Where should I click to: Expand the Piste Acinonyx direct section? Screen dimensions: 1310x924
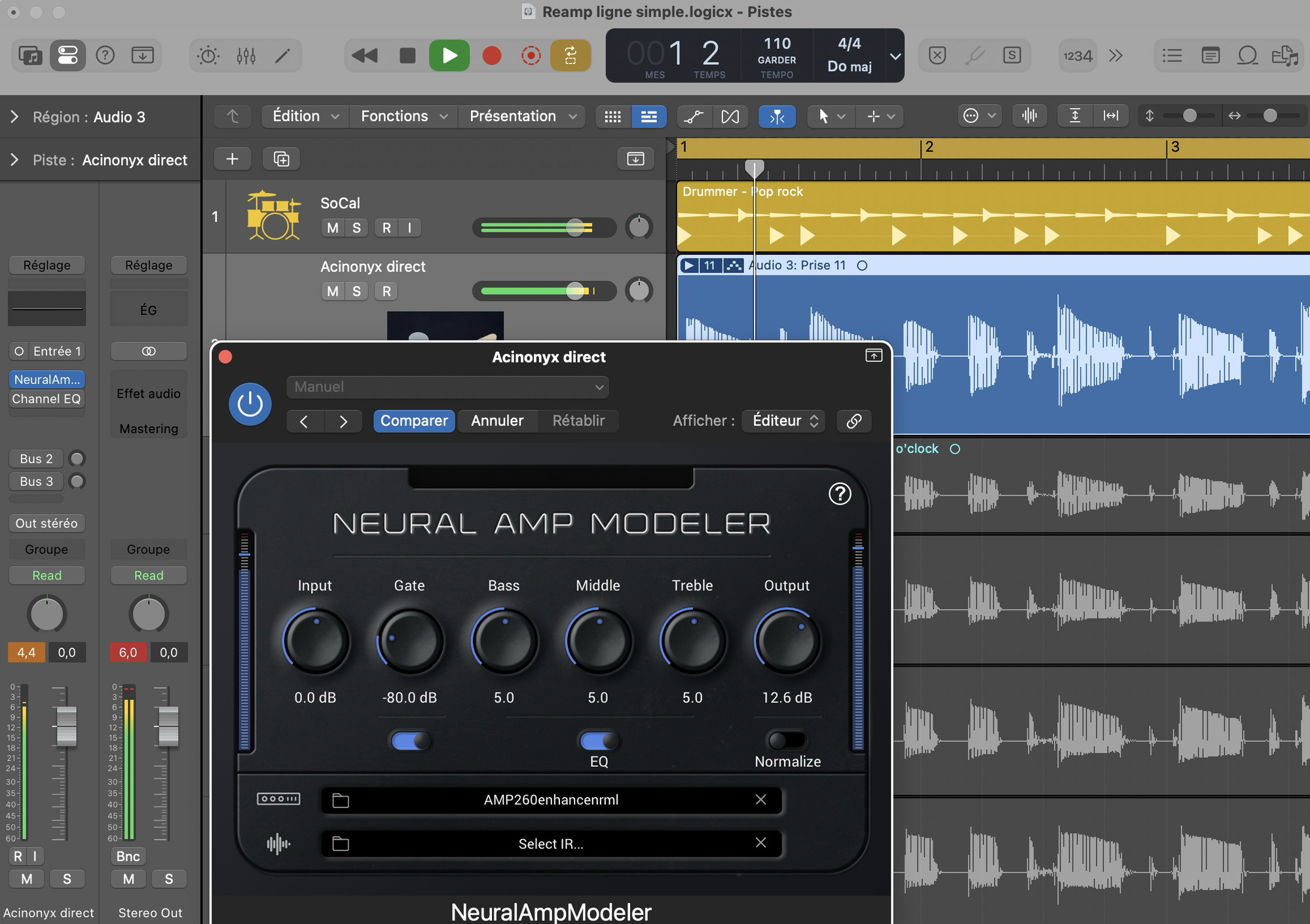pyautogui.click(x=14, y=160)
